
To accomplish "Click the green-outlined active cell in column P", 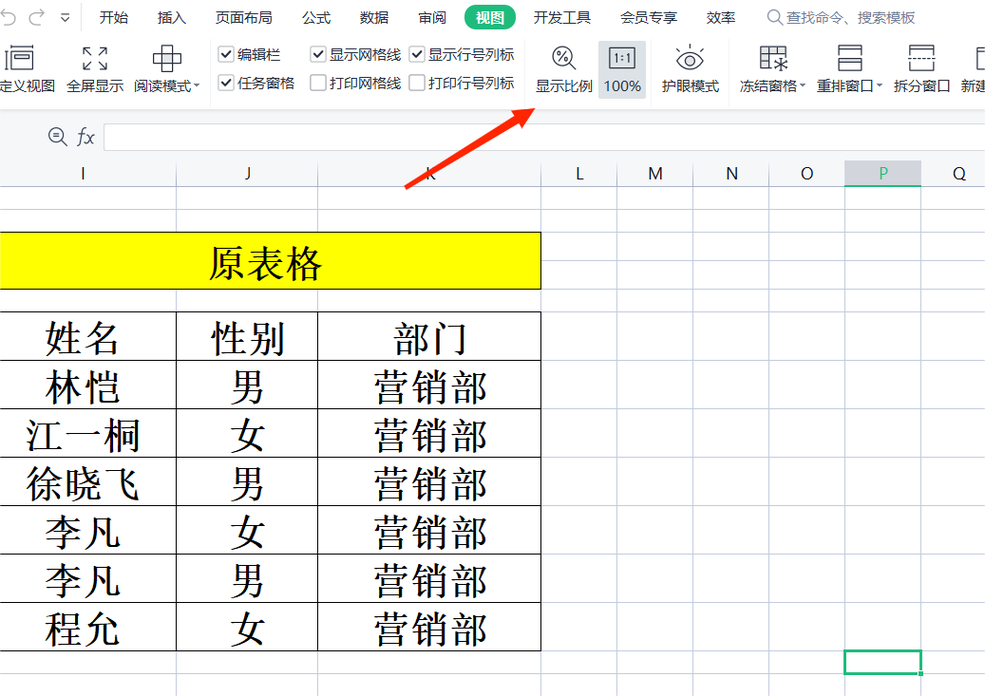I will coord(883,662).
